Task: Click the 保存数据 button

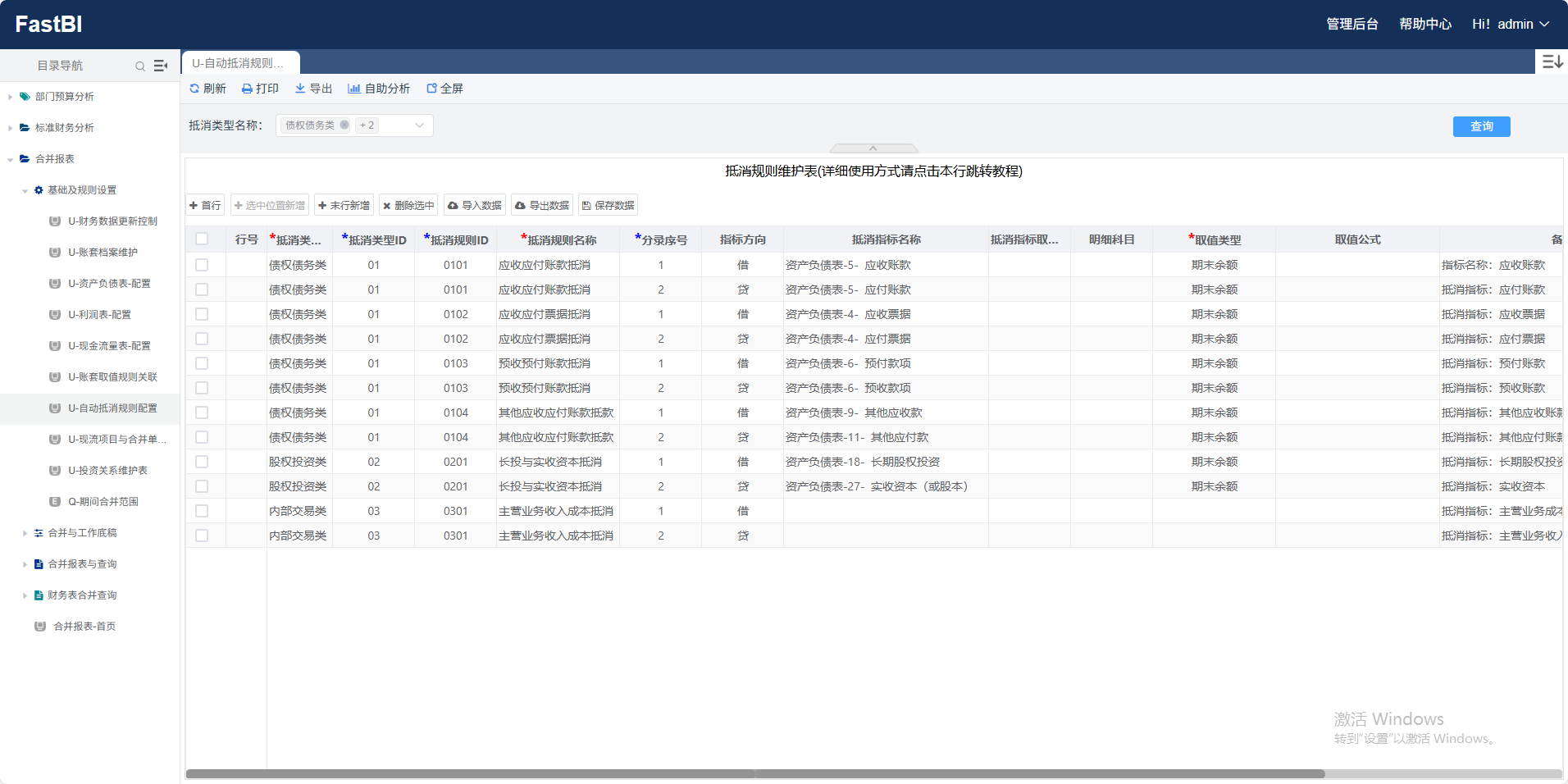Action: pyautogui.click(x=608, y=205)
